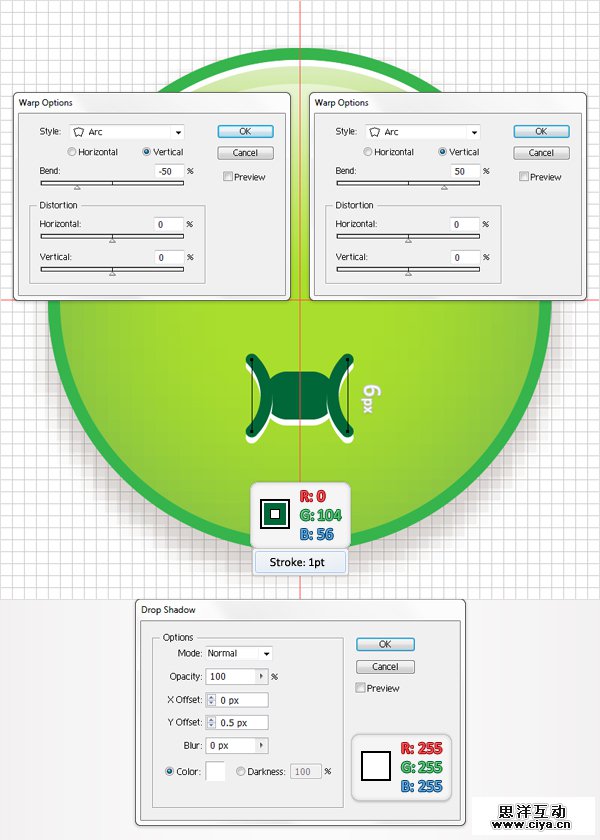Click Y Offset stepper arrows
The image size is (600, 840).
click(211, 722)
